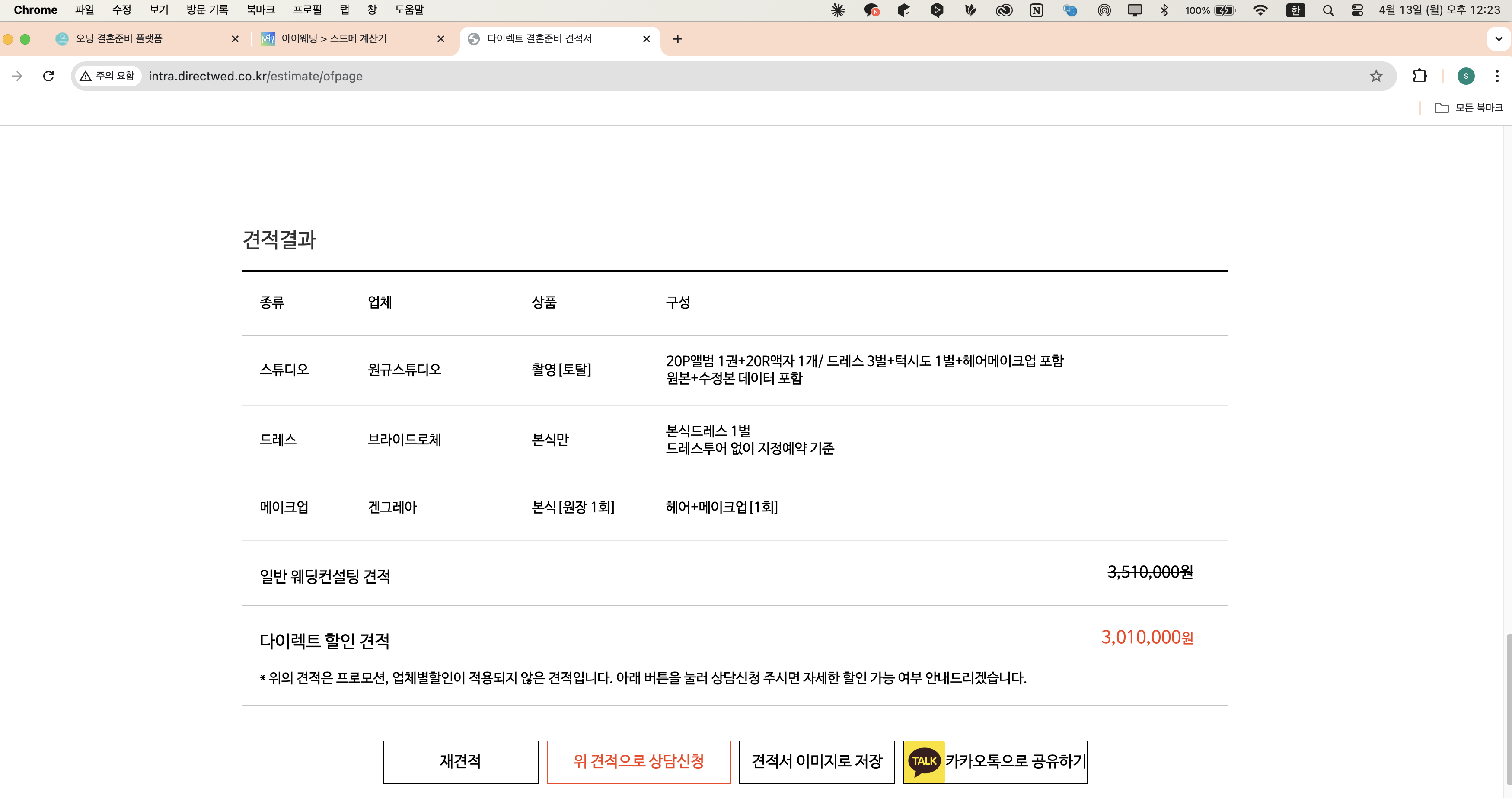Image resolution: width=1512 pixels, height=798 pixels.
Task: Reload the current page
Action: tap(49, 76)
